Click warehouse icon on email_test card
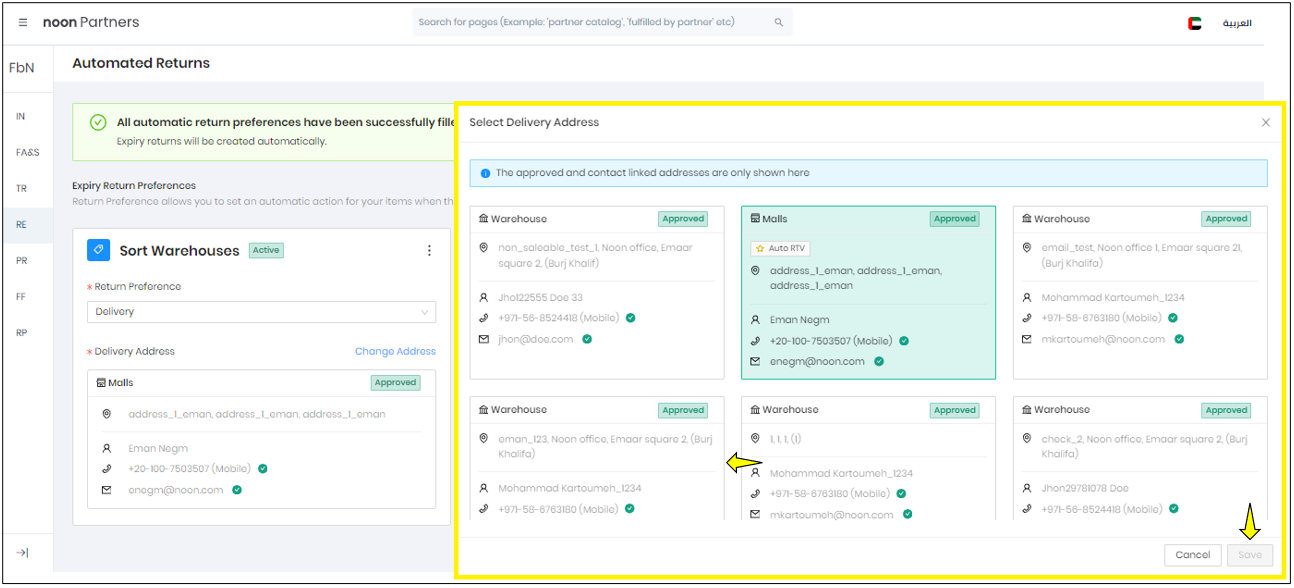The width and height of the screenshot is (1294, 588). click(x=1027, y=219)
